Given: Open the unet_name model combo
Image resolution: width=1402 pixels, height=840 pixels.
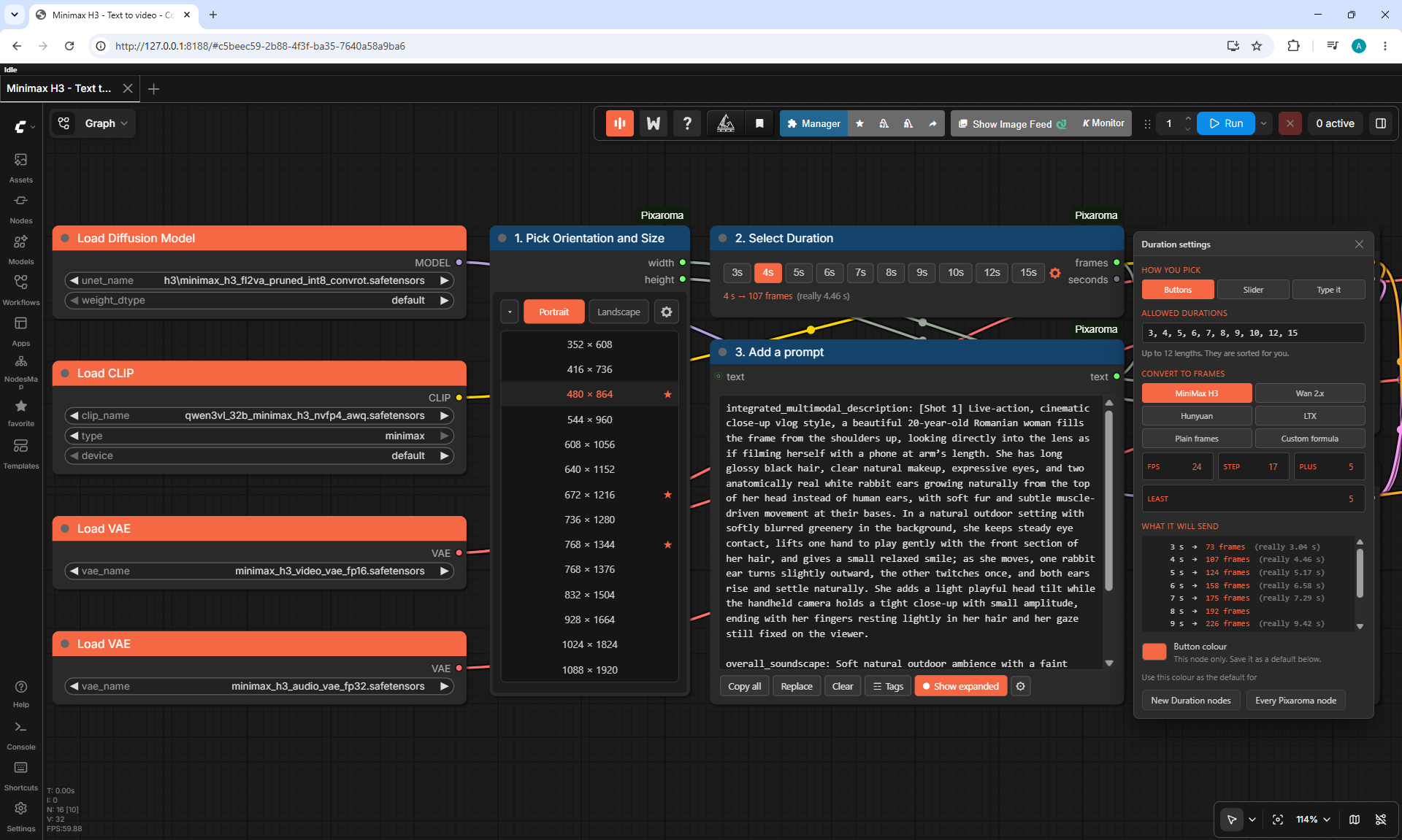Looking at the screenshot, I should [x=259, y=280].
